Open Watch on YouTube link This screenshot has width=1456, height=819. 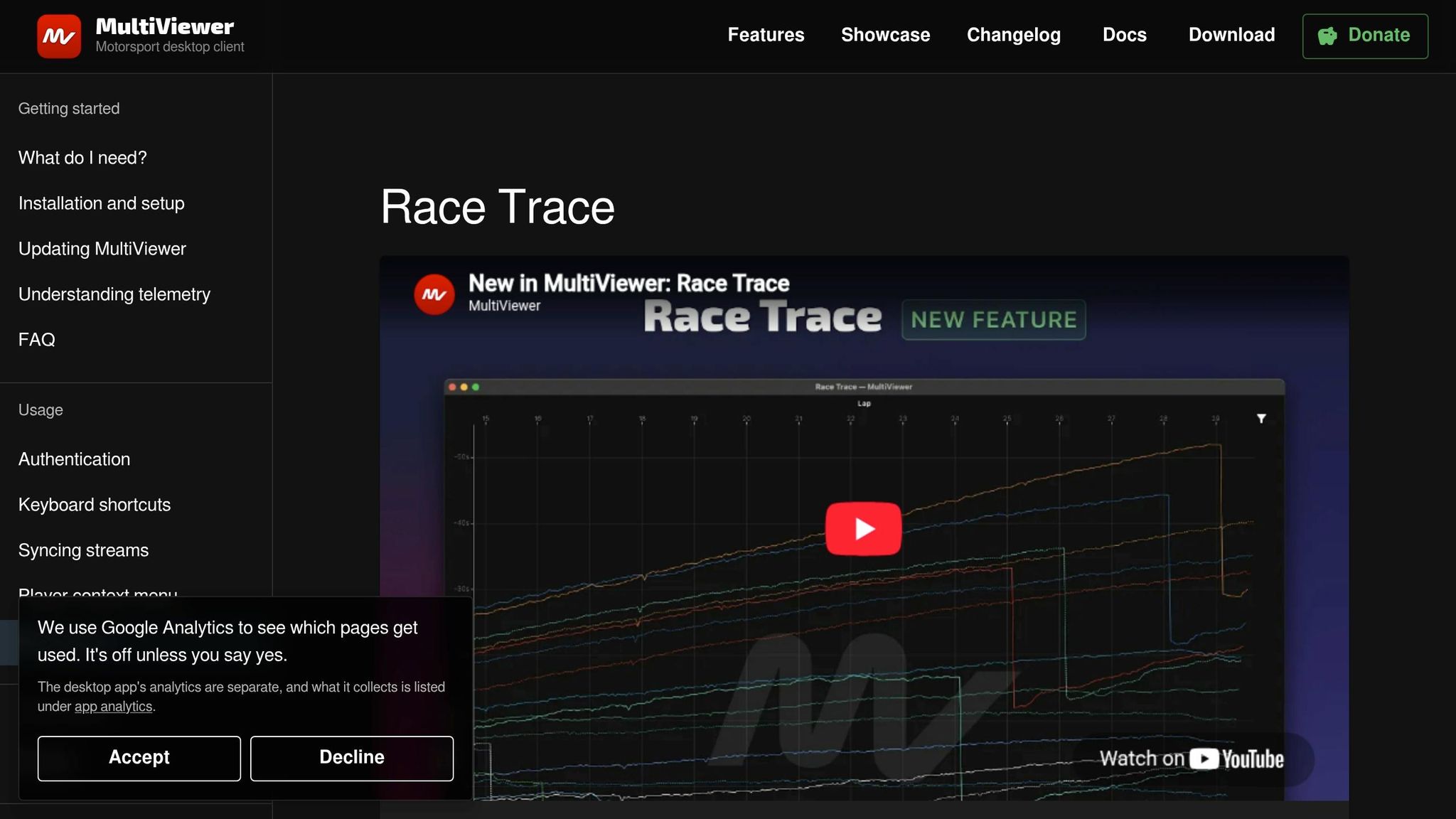(1192, 759)
